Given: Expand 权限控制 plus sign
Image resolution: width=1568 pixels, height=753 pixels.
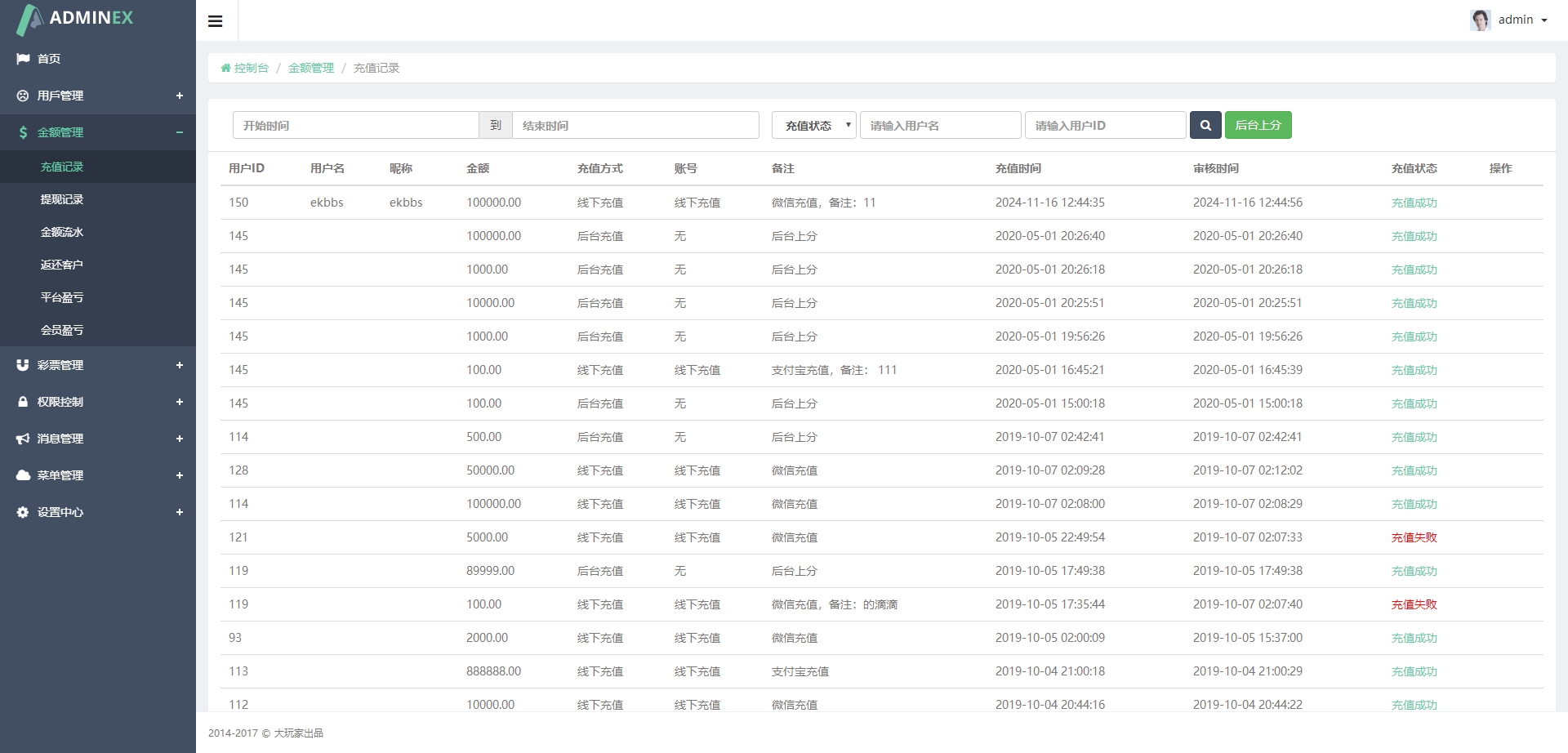Looking at the screenshot, I should [x=180, y=402].
